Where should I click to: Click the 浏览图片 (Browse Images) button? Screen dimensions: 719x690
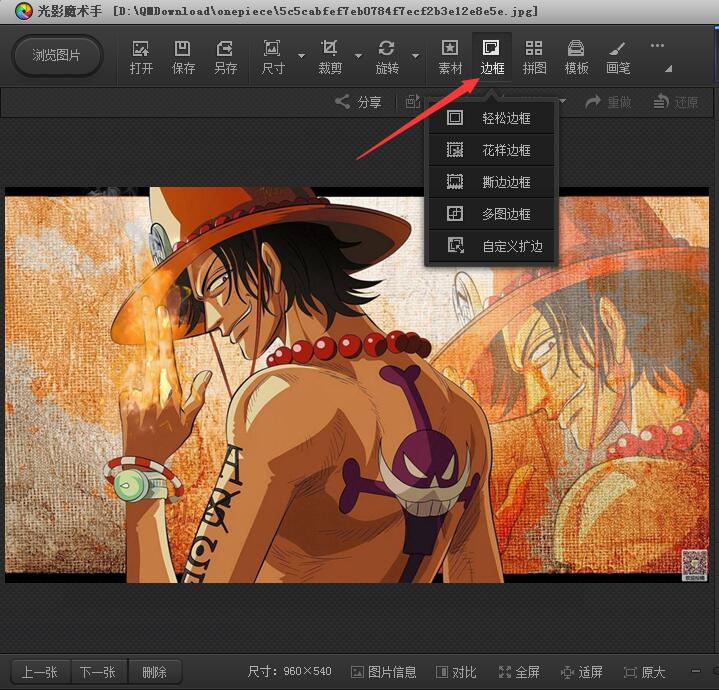[x=58, y=56]
